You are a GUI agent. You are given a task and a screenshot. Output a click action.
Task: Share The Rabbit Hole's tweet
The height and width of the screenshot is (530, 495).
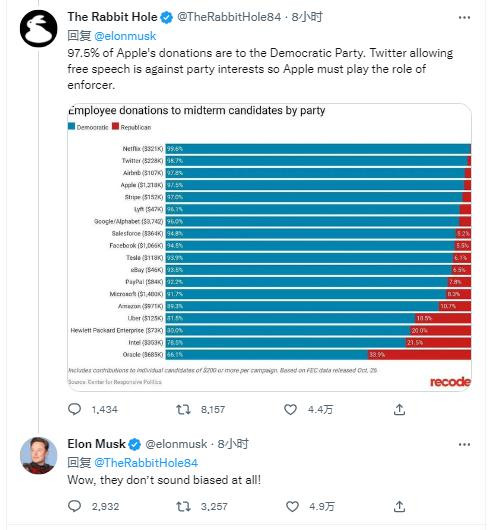[399, 409]
